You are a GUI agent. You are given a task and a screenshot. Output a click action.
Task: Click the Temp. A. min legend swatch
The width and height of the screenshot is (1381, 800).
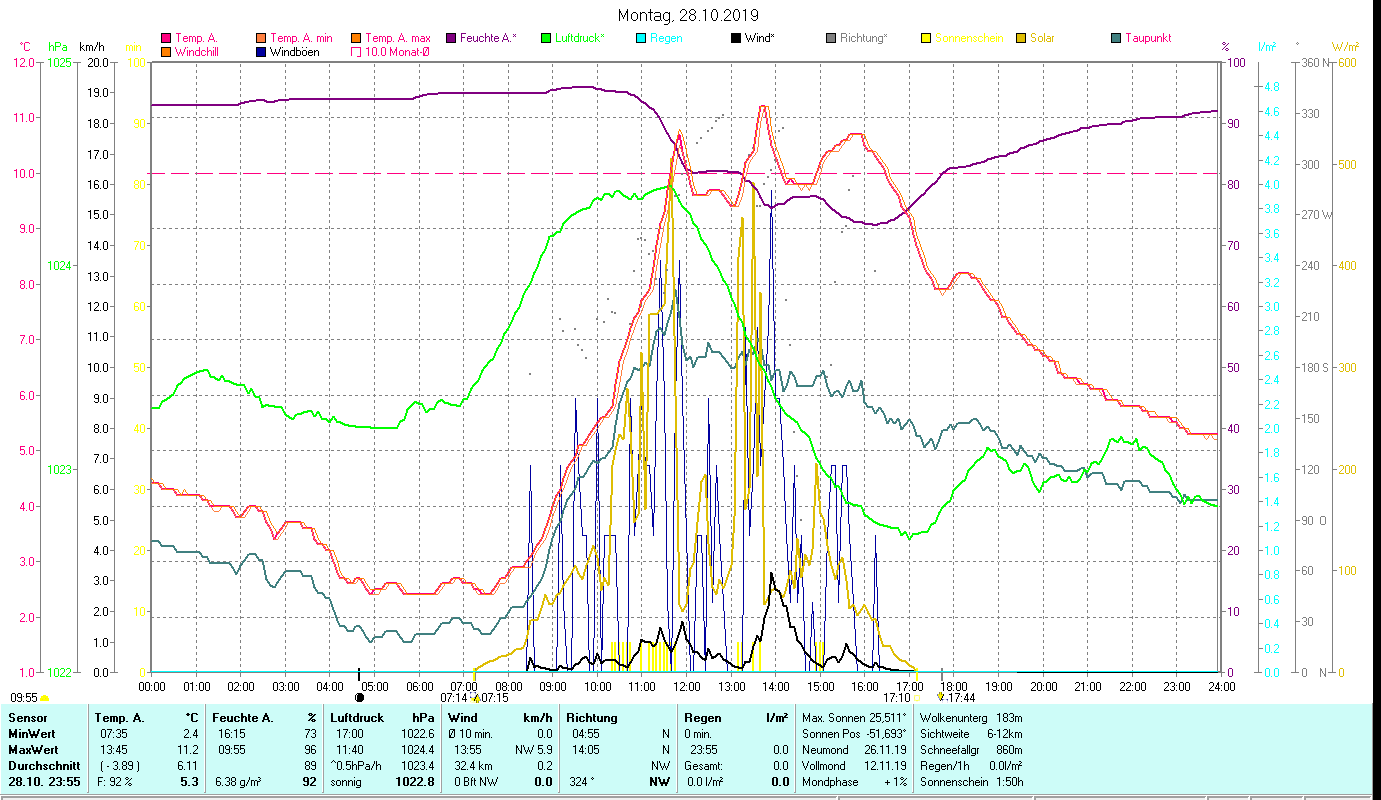pyautogui.click(x=262, y=38)
